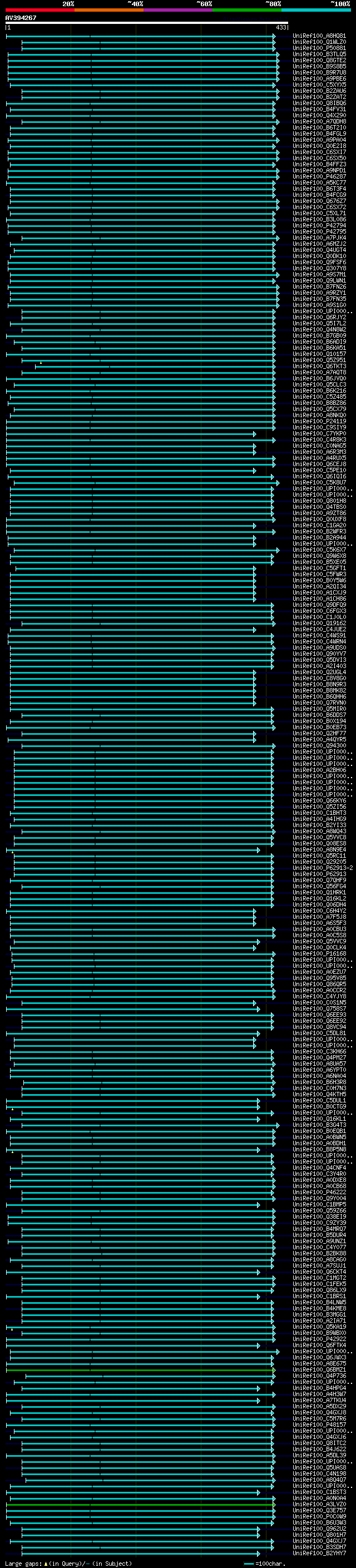
Task: Select the UniRef100_Q4TBS0 label
Action: [x=319, y=506]
